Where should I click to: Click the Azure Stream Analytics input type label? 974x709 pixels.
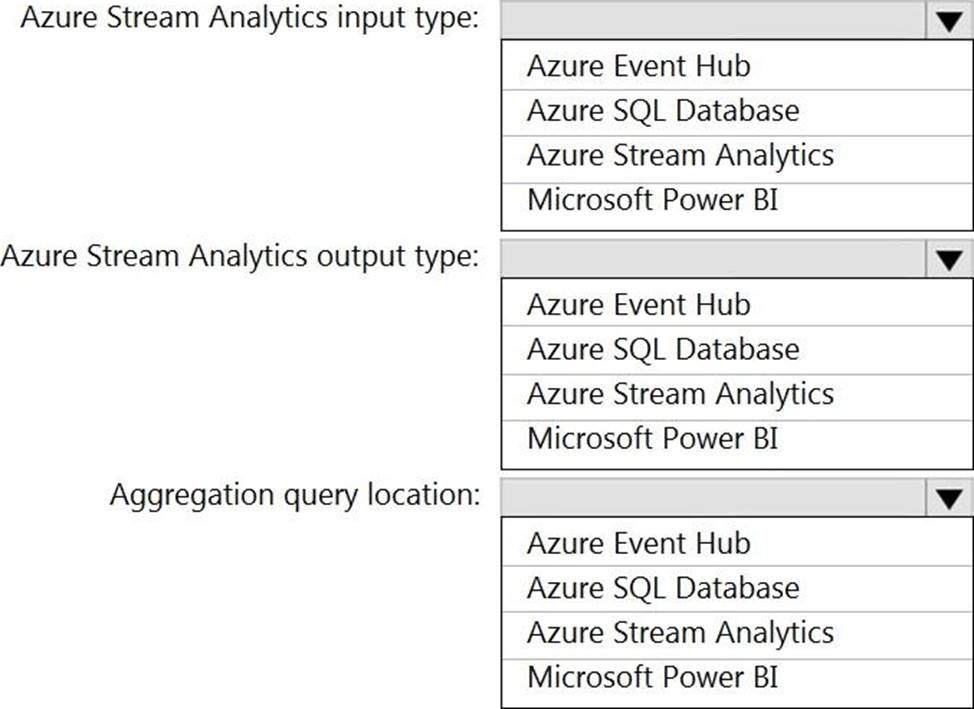pyautogui.click(x=249, y=20)
